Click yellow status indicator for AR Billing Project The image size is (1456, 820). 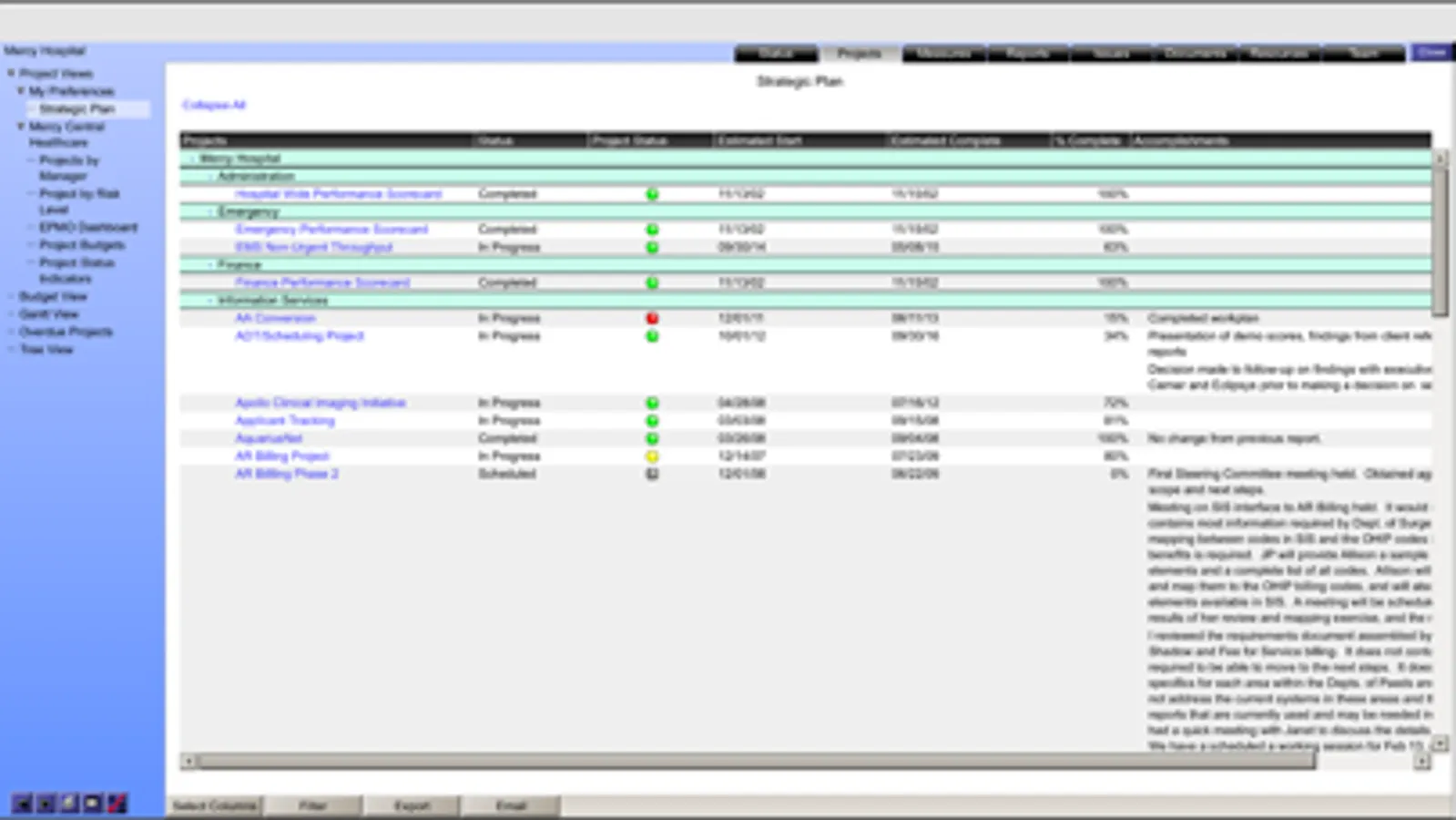[652, 456]
